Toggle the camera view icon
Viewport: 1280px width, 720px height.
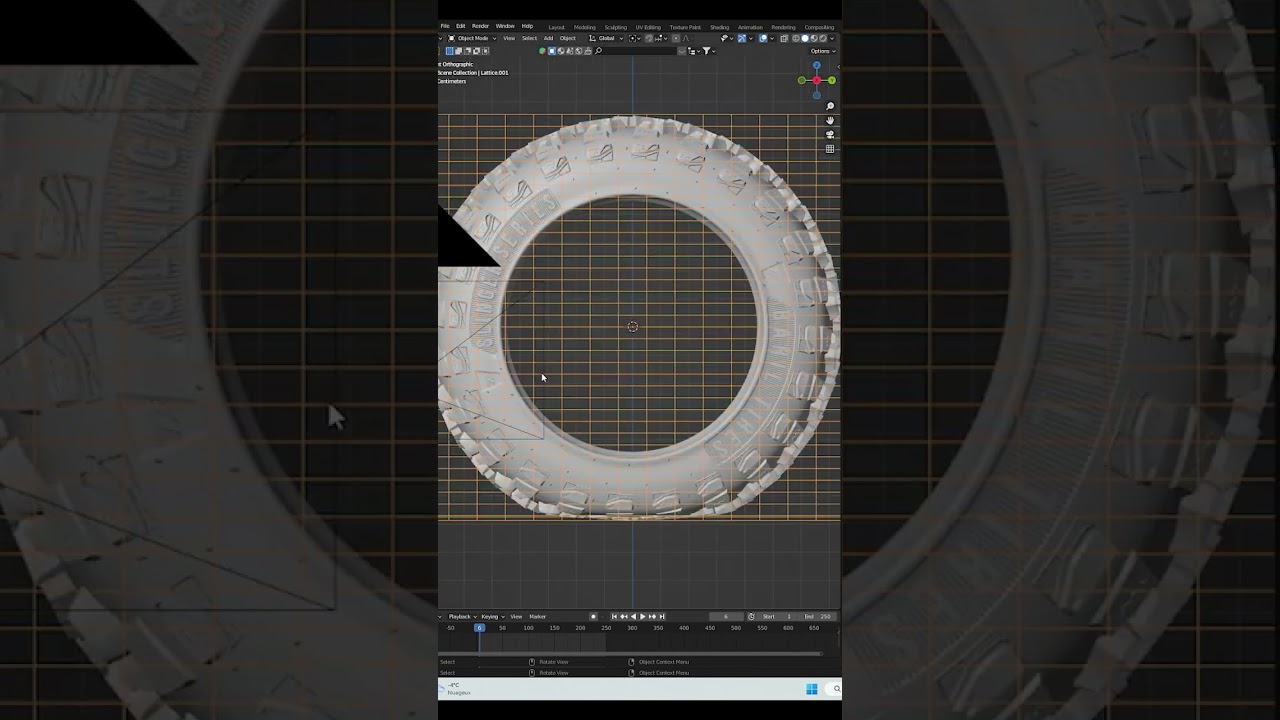(830, 134)
